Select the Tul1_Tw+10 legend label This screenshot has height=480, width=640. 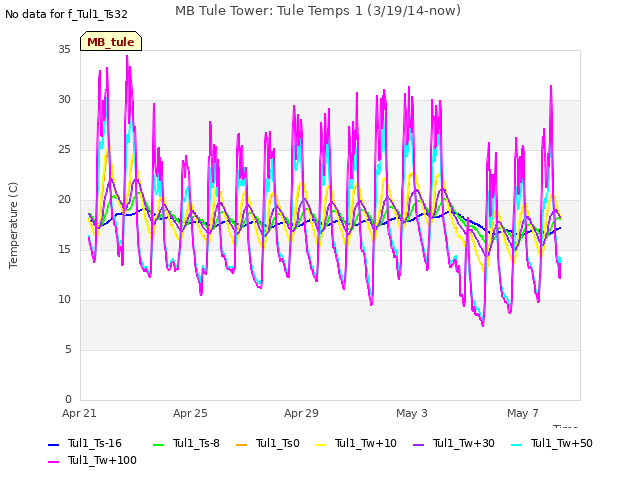point(366,443)
